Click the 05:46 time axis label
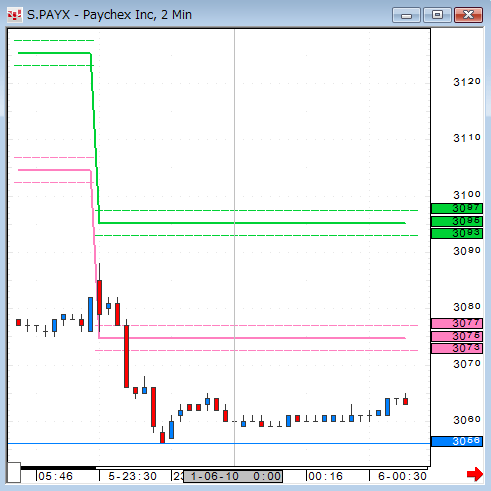The image size is (491, 491). coord(55,476)
